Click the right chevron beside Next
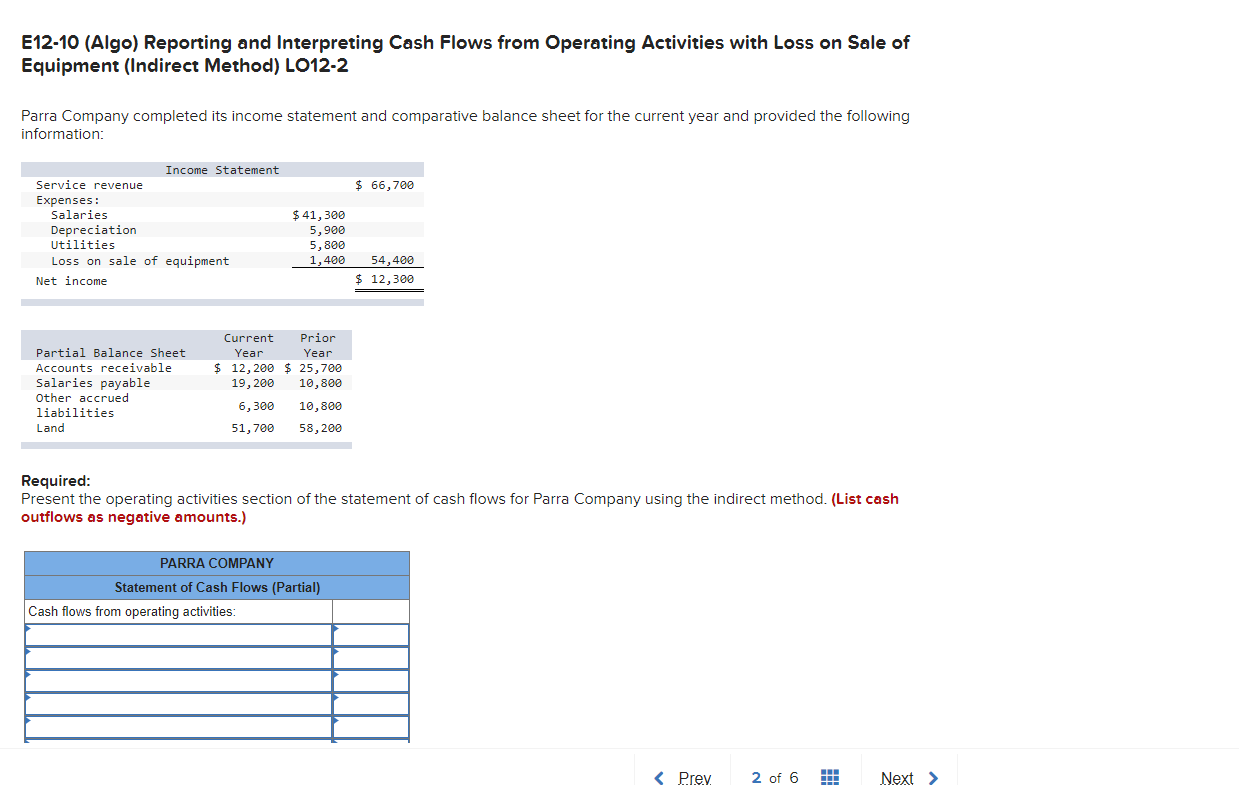The height and width of the screenshot is (785, 1239). [x=928, y=777]
